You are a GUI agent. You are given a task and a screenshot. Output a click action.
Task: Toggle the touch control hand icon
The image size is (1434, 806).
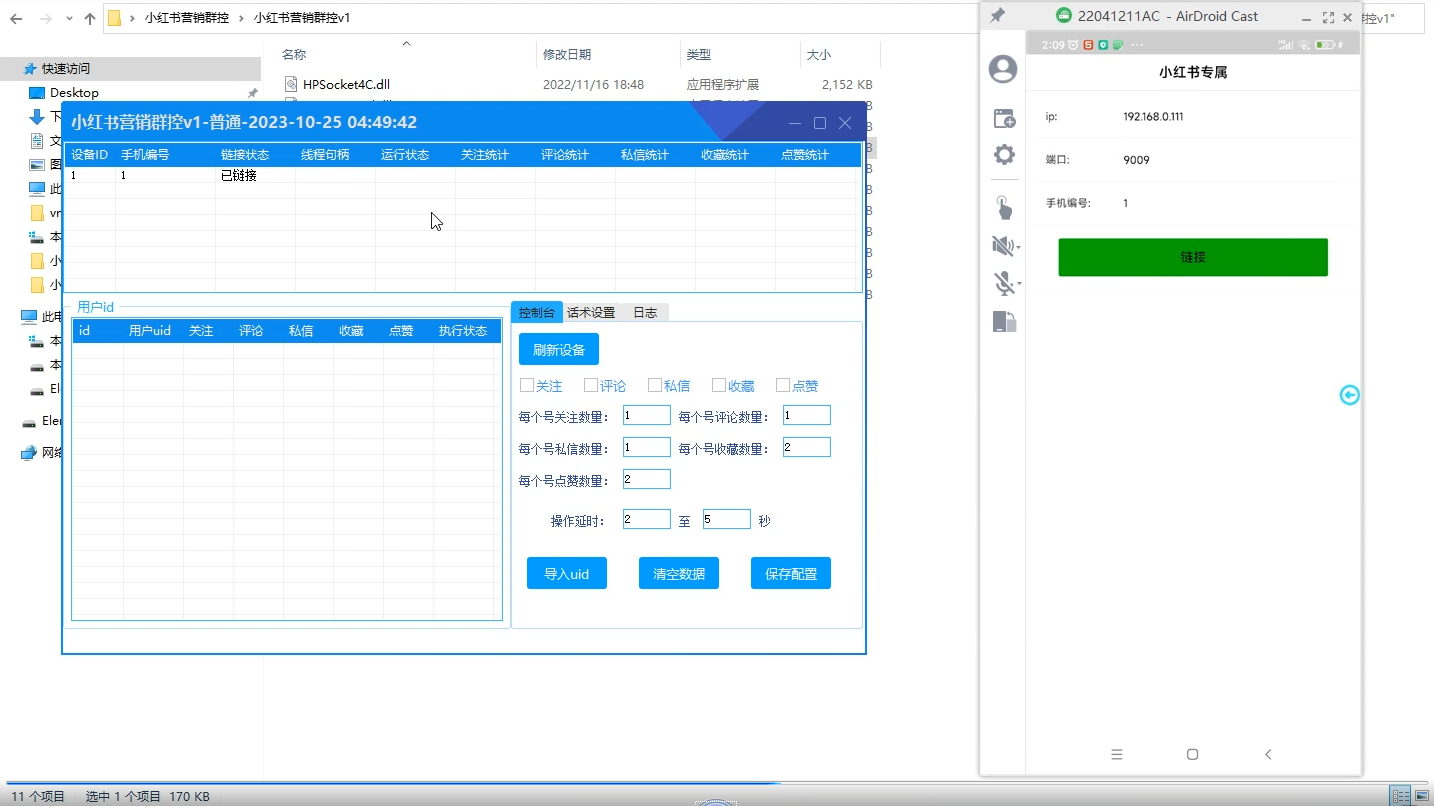[1003, 207]
